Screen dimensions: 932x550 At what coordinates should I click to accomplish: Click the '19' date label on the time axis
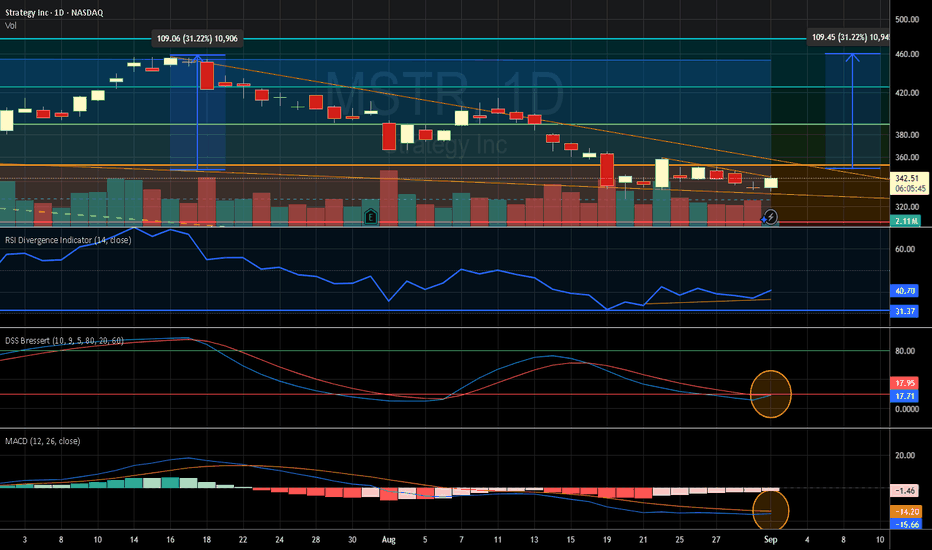607,540
